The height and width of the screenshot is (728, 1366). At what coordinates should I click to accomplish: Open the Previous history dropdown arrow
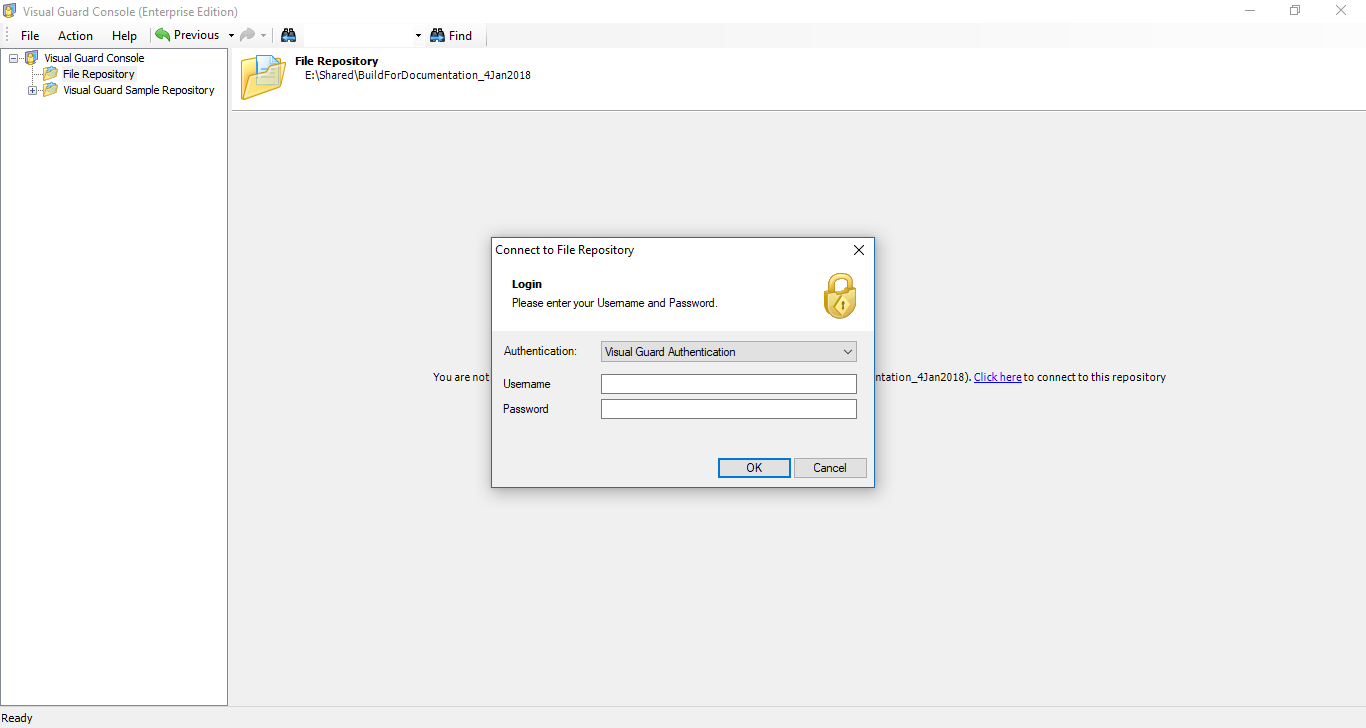pyautogui.click(x=231, y=34)
